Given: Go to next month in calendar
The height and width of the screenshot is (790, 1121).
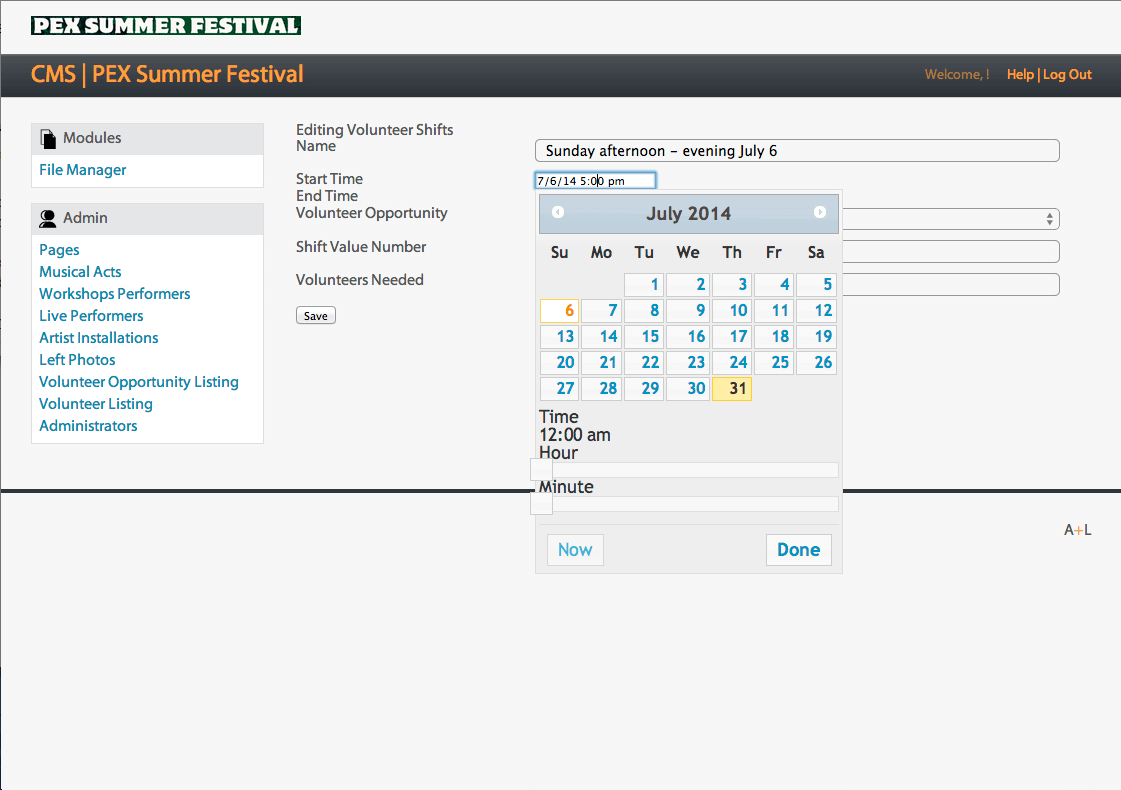Looking at the screenshot, I should (820, 212).
